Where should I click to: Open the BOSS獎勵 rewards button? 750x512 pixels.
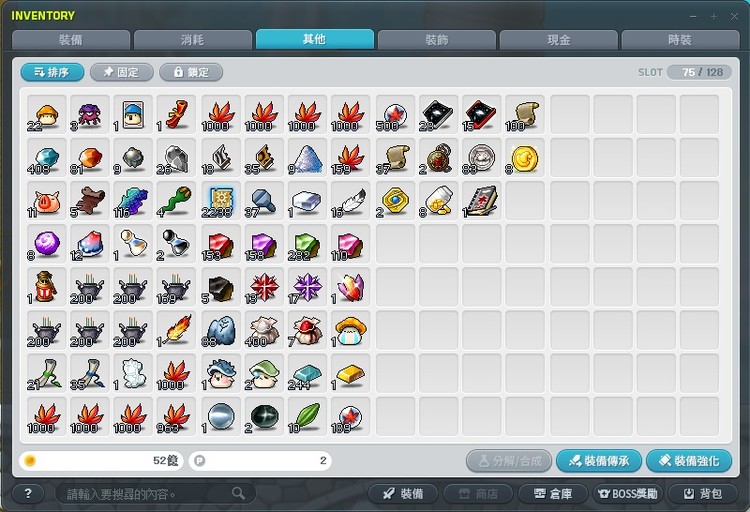[x=628, y=494]
